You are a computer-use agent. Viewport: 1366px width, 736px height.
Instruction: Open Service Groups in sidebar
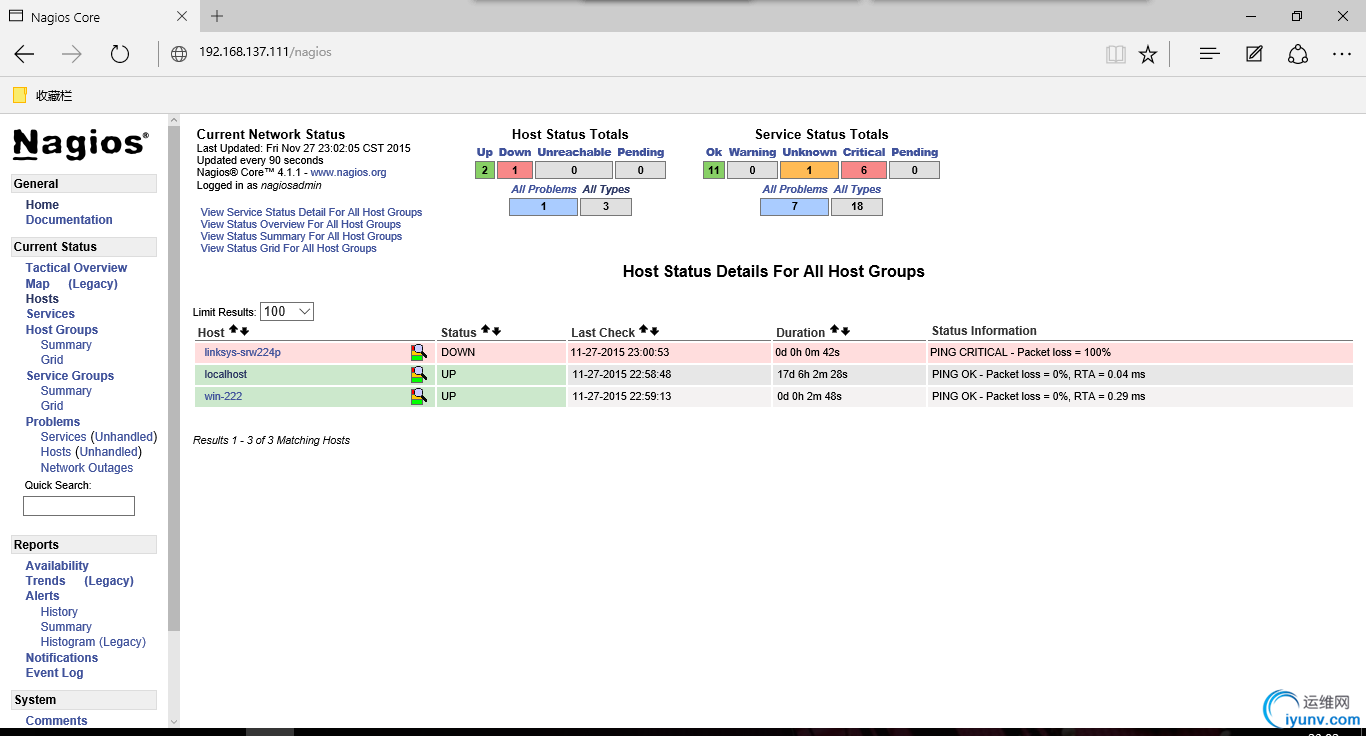tap(70, 376)
